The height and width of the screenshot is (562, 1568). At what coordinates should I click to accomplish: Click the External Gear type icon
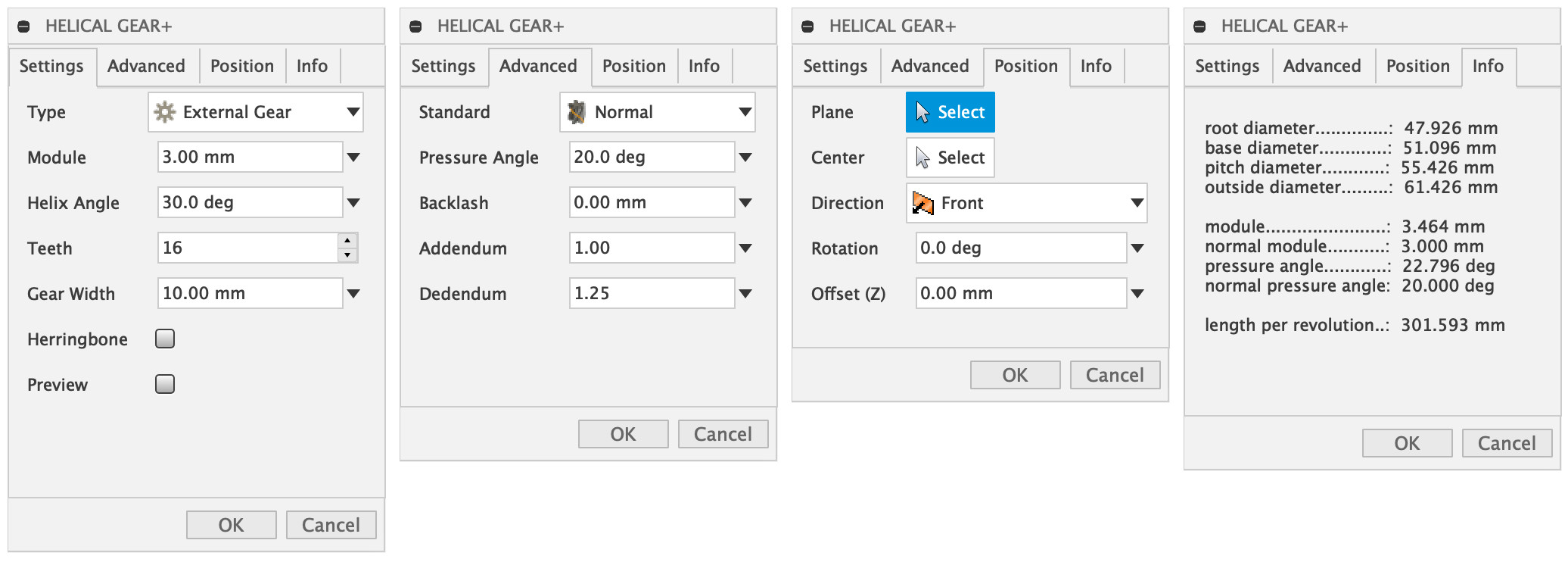click(164, 112)
